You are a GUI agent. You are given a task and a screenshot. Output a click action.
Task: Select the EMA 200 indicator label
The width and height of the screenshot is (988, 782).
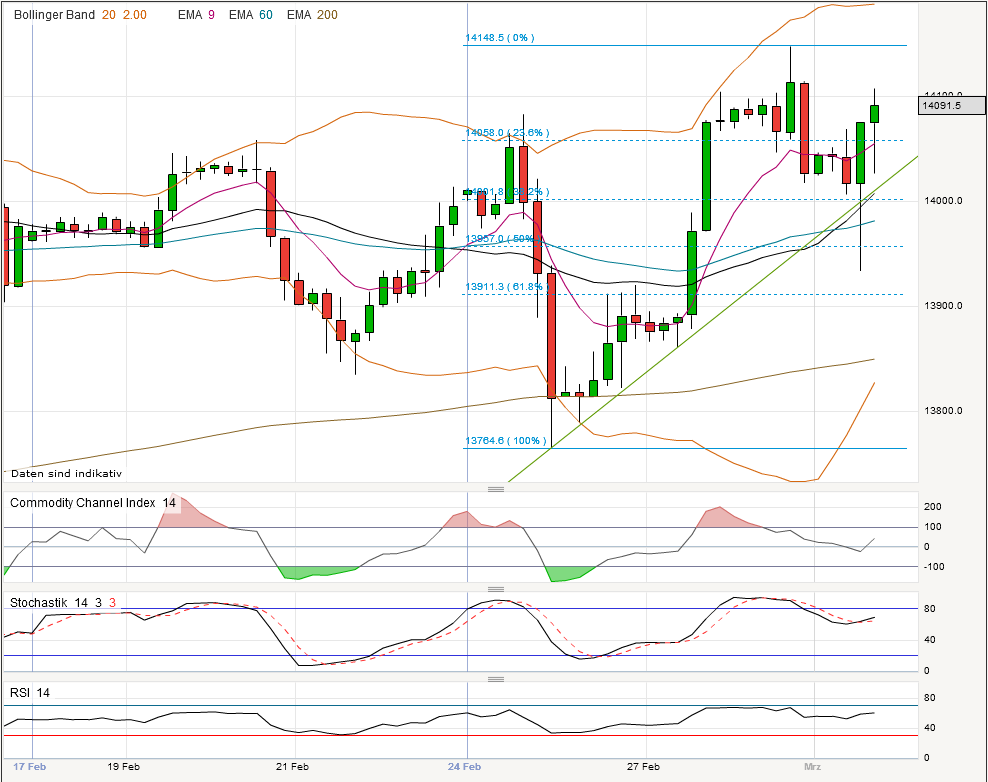click(312, 14)
